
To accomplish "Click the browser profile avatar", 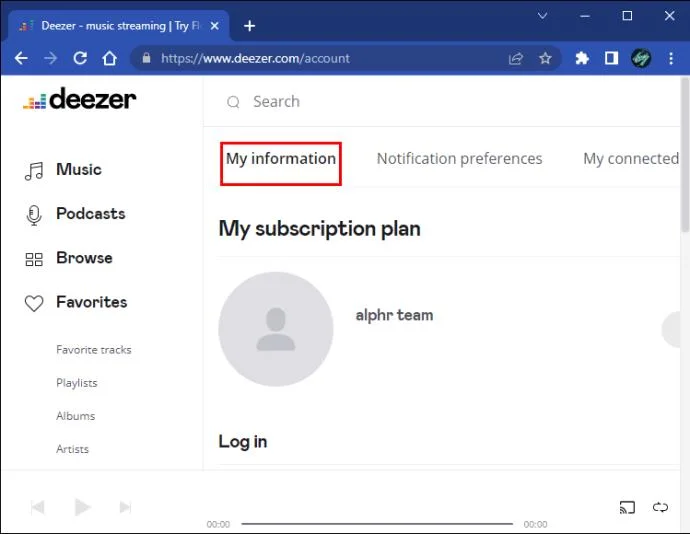I will tap(641, 58).
